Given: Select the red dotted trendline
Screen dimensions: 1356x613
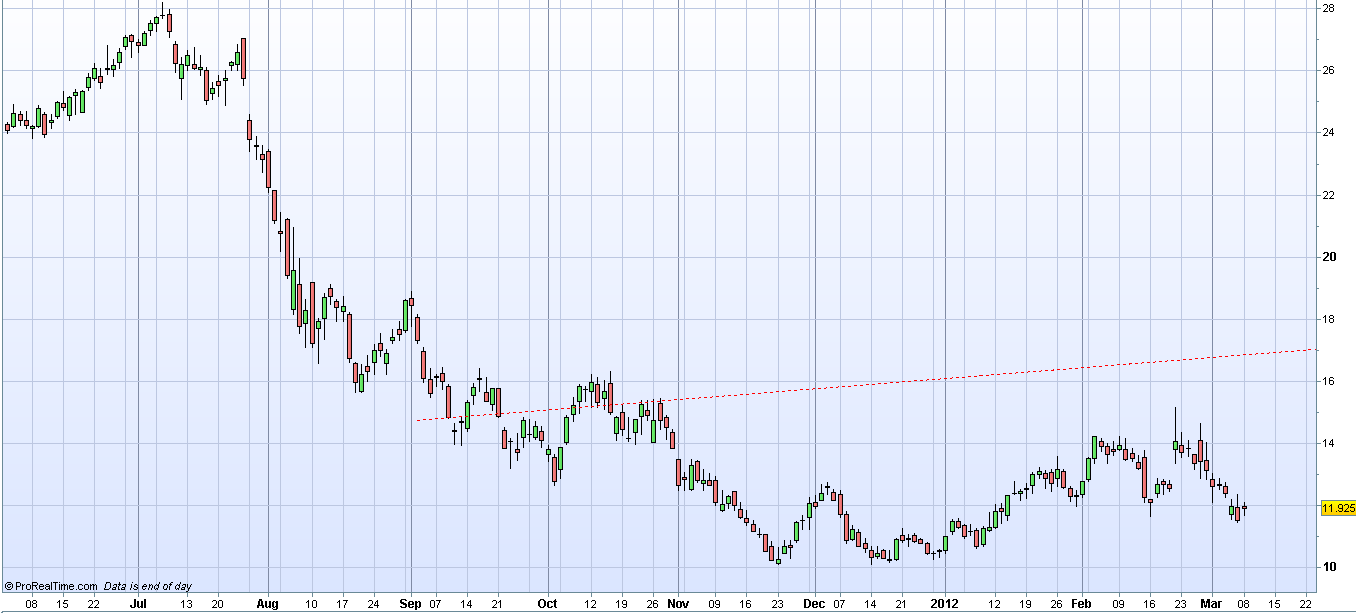Looking at the screenshot, I should 865,385.
